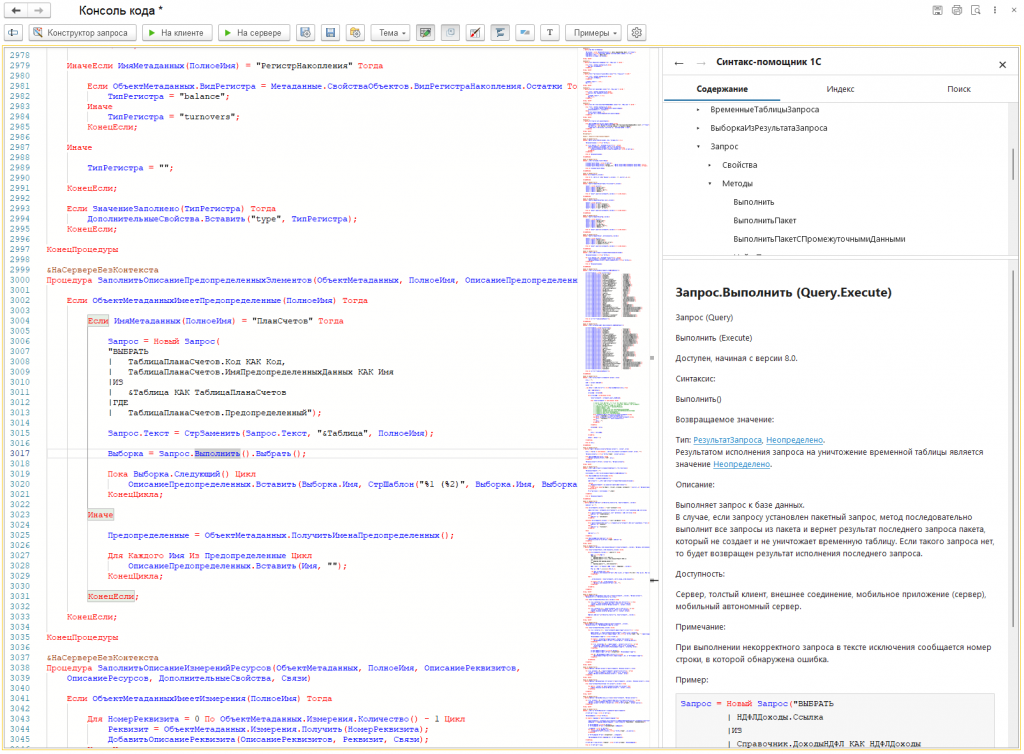This screenshot has height=754, width=1024.
Task: Select Выполнить in the syntax tree
Action: click(754, 202)
